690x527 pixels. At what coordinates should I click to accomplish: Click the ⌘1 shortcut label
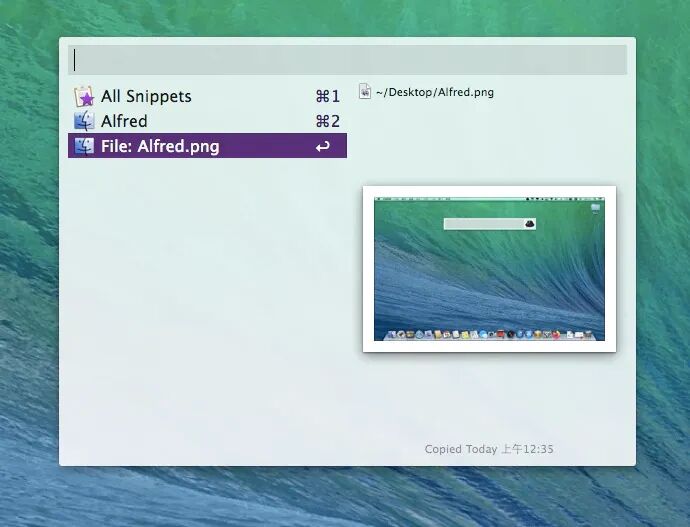[x=327, y=96]
